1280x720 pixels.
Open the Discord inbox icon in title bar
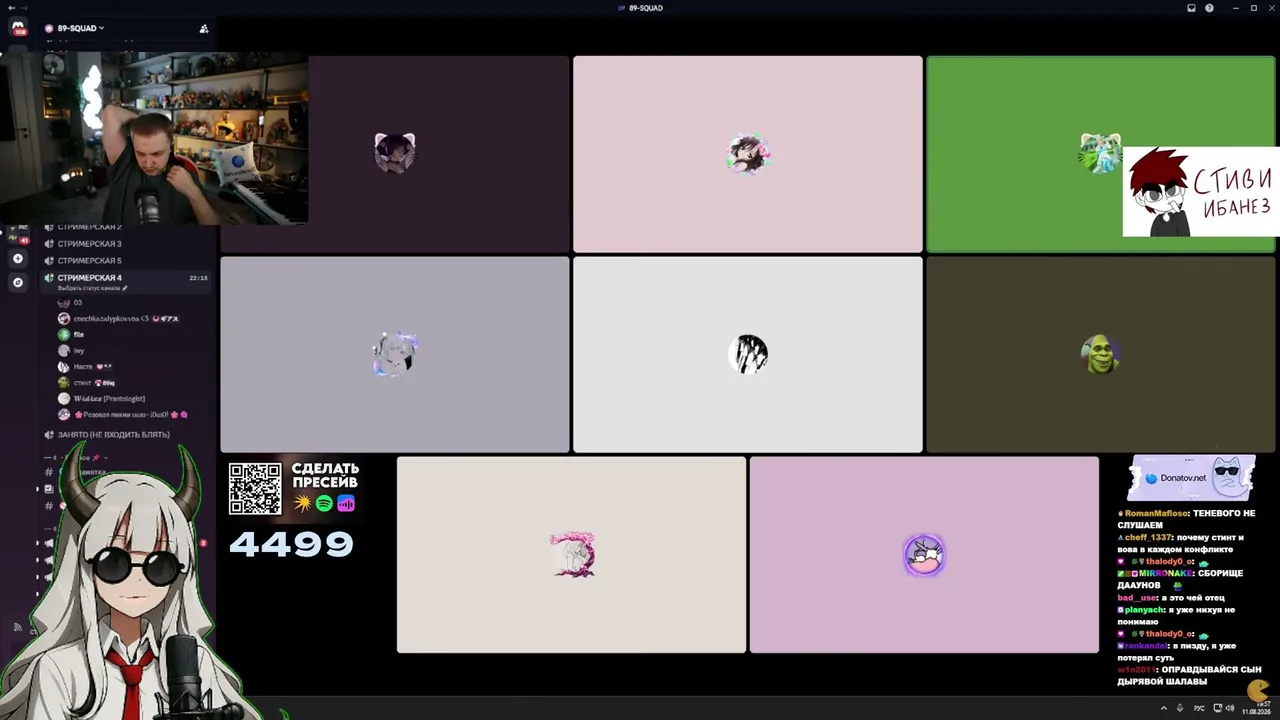tap(1191, 8)
